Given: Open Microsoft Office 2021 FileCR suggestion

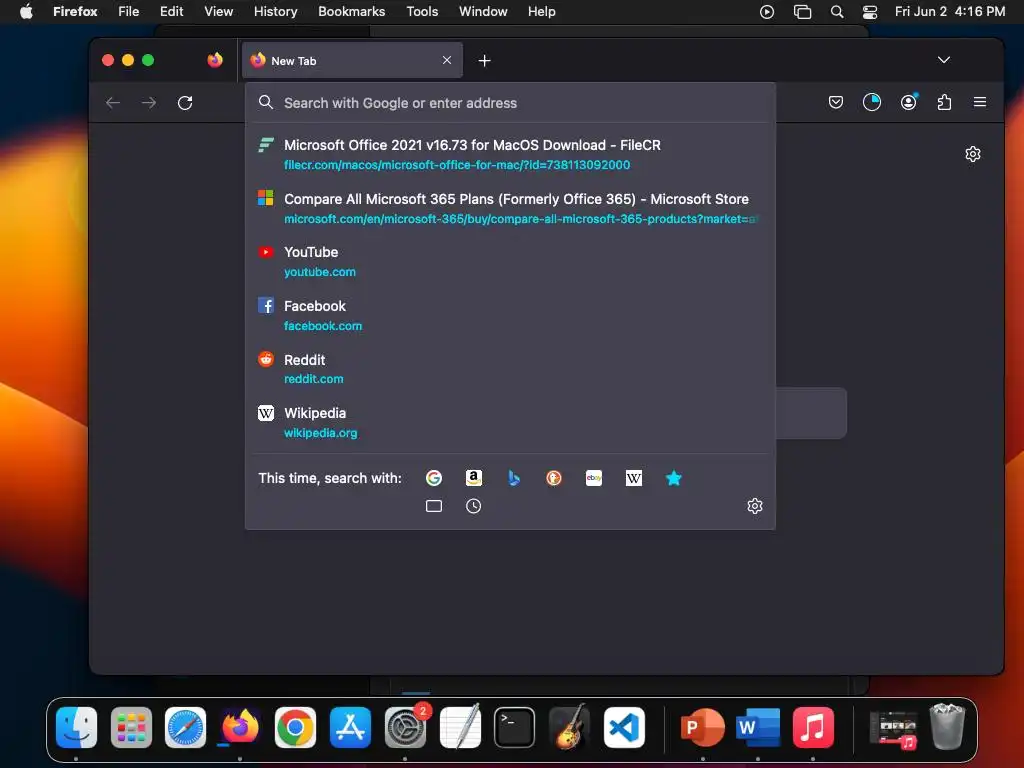Looking at the screenshot, I should (511, 155).
